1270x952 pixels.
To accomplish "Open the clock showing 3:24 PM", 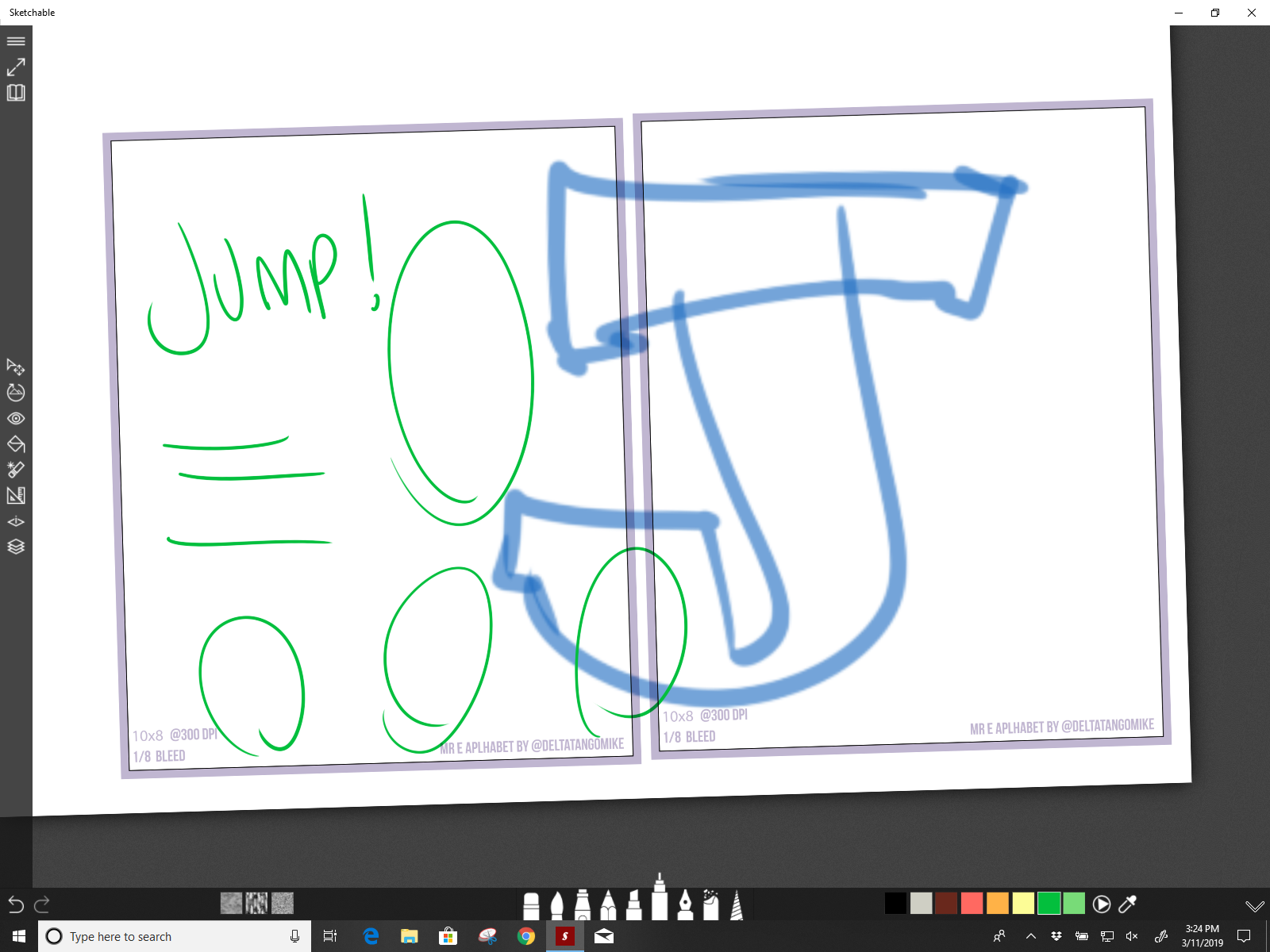I will pos(1202,936).
